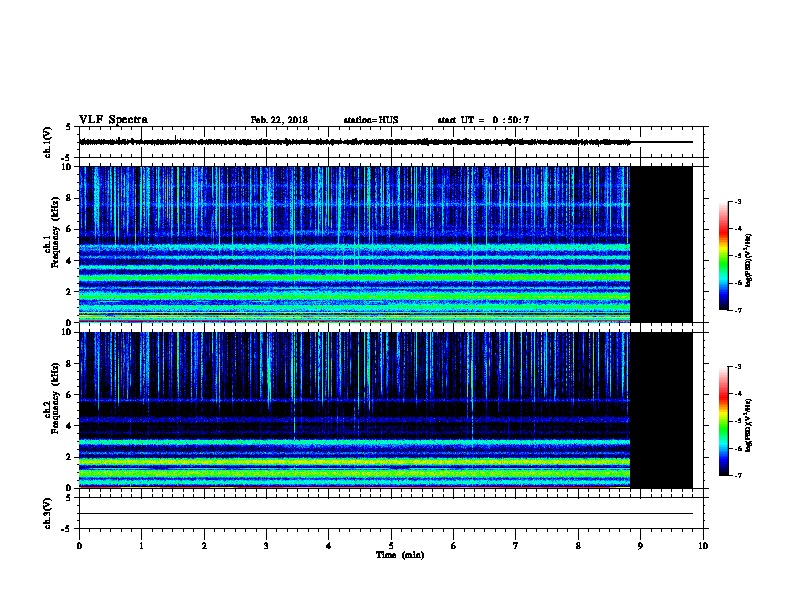Click the "0" tick on the time axis
Viewport: 792px width, 612px height.
click(79, 546)
